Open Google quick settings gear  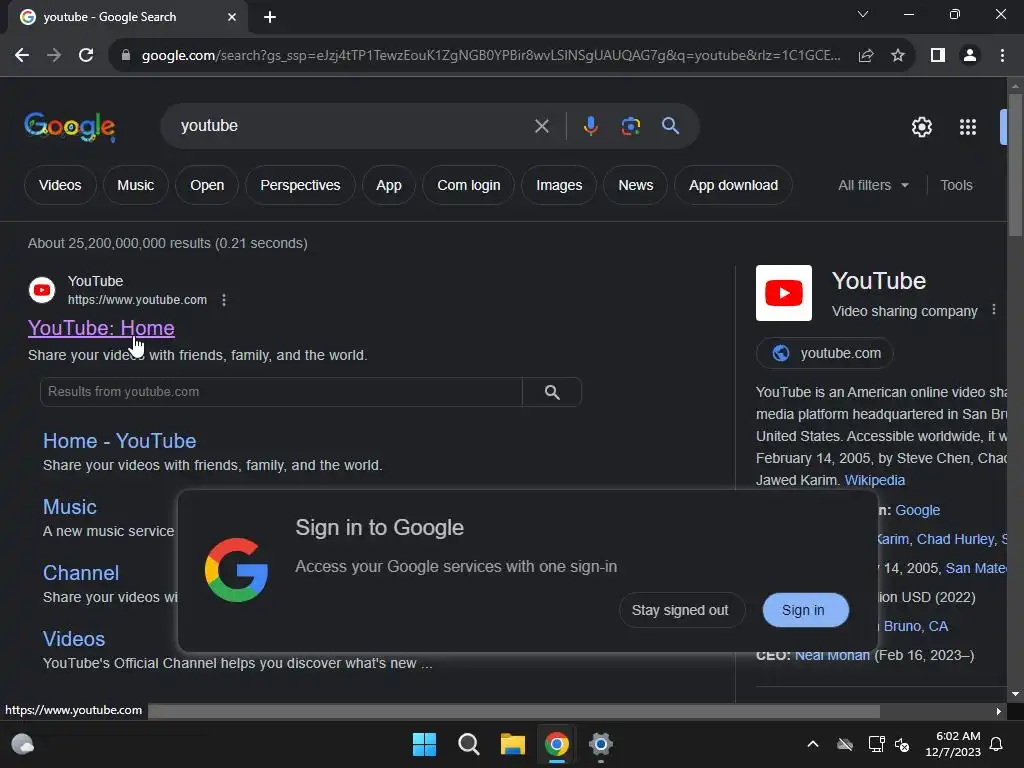[921, 127]
